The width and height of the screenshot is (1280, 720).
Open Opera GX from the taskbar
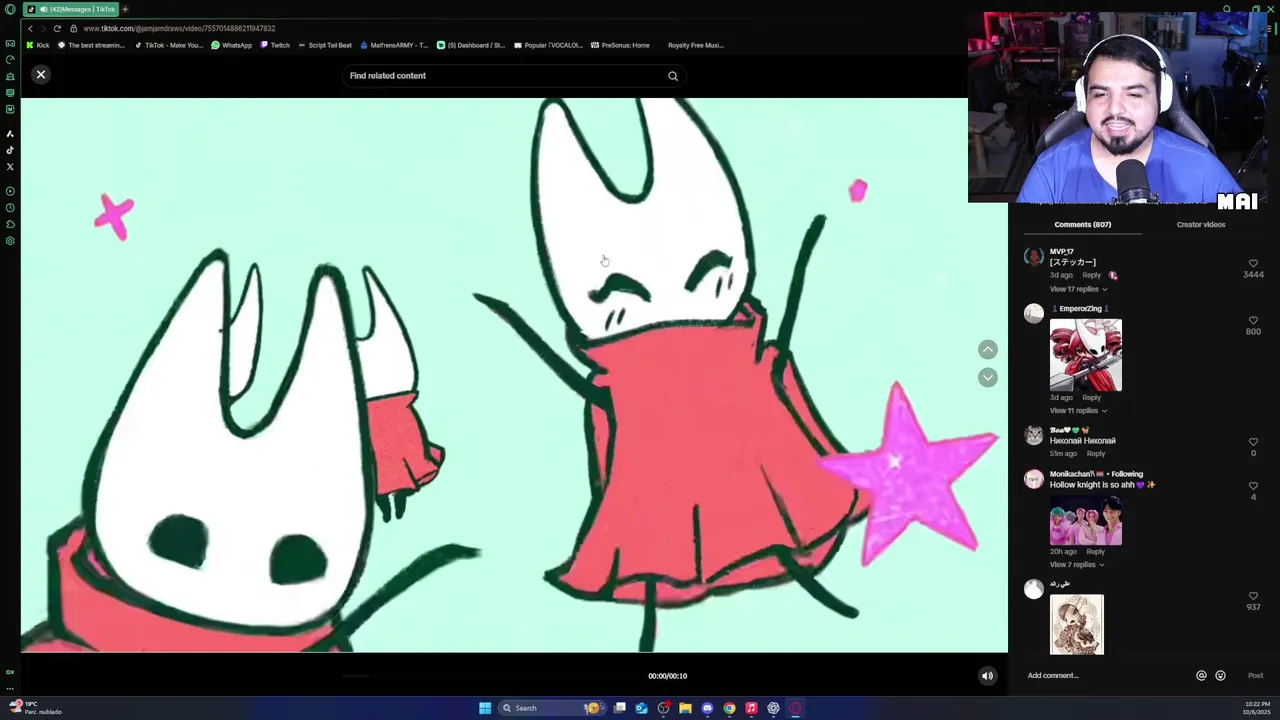pyautogui.click(x=796, y=708)
